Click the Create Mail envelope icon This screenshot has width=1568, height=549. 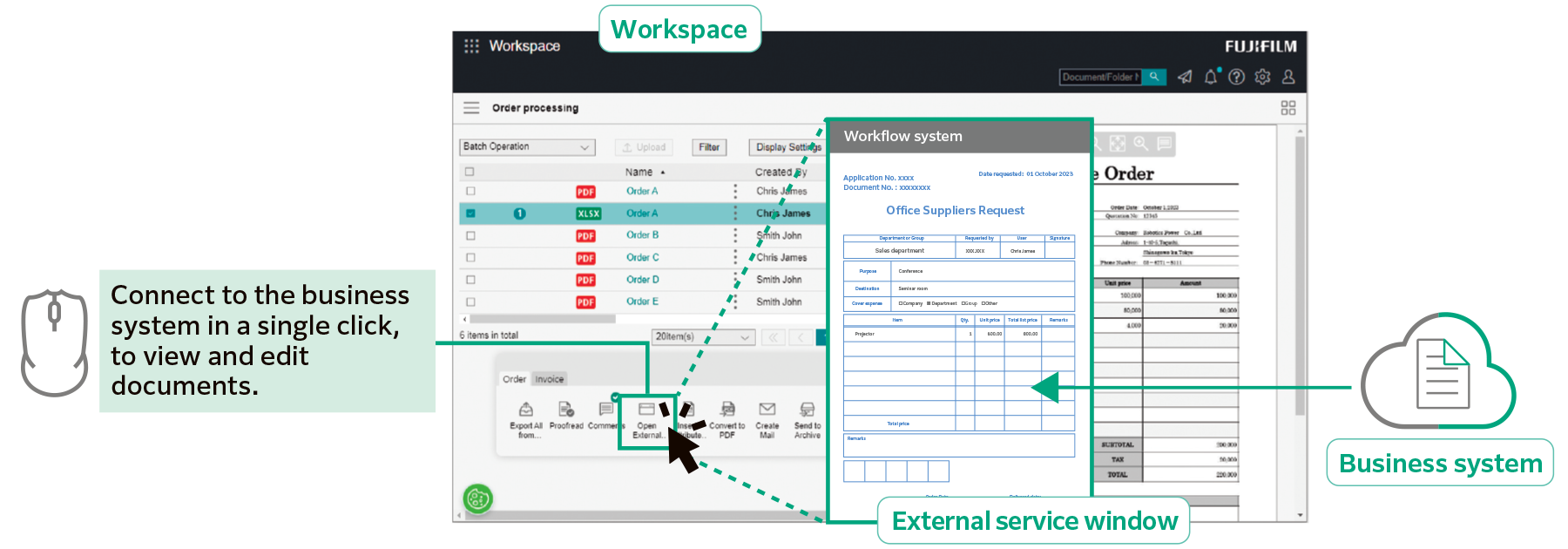click(767, 410)
